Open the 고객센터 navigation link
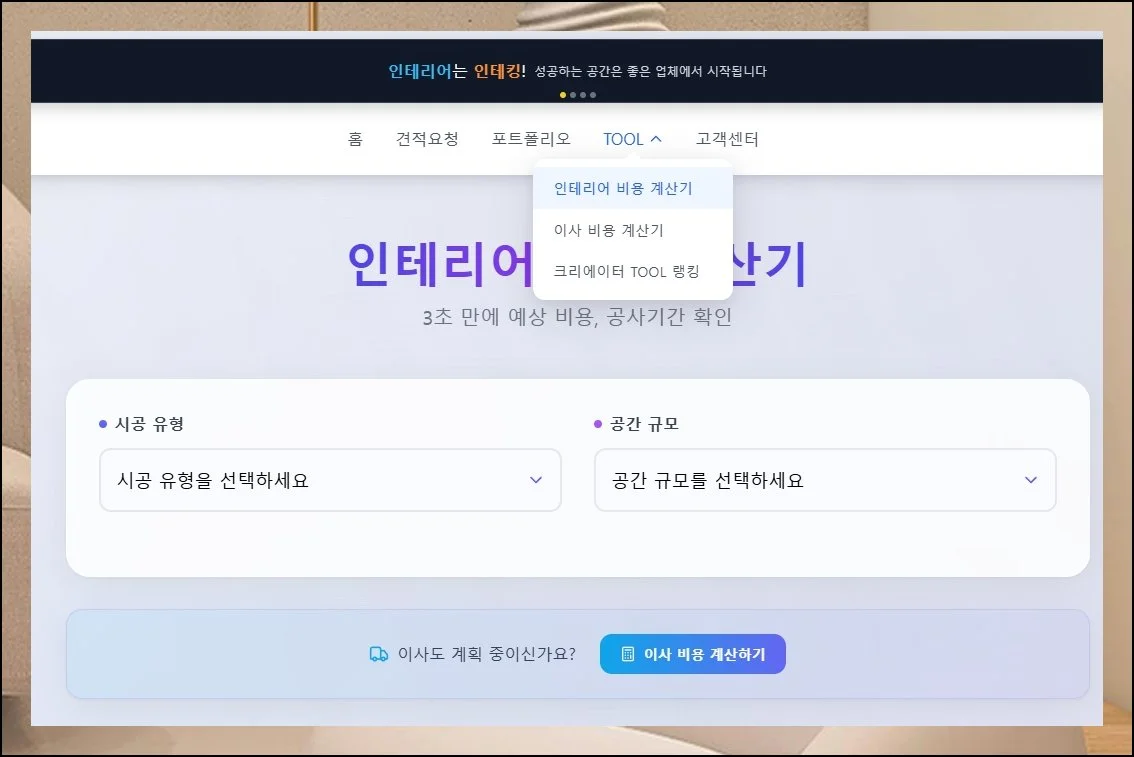This screenshot has width=1134, height=757. pos(727,139)
